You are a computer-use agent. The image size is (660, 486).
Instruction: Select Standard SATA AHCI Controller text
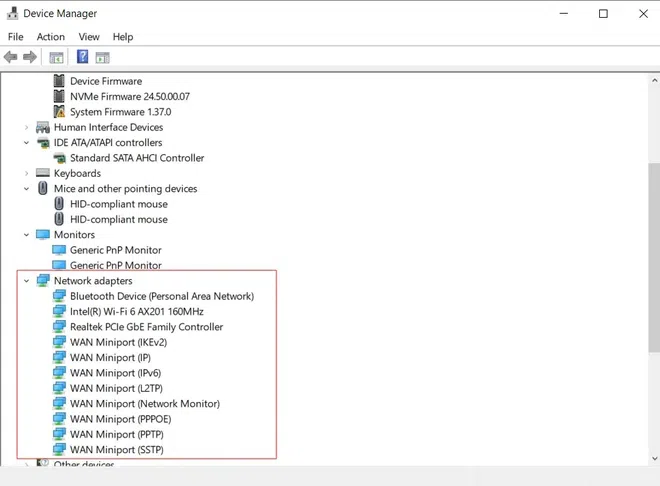[x=137, y=158]
